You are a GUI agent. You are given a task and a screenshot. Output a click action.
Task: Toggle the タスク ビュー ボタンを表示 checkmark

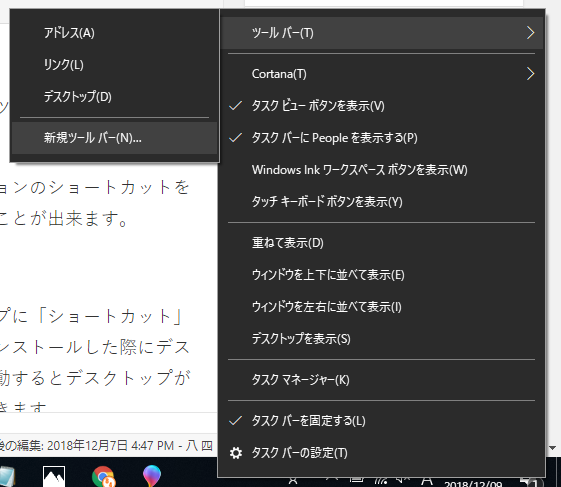[x=235, y=106]
